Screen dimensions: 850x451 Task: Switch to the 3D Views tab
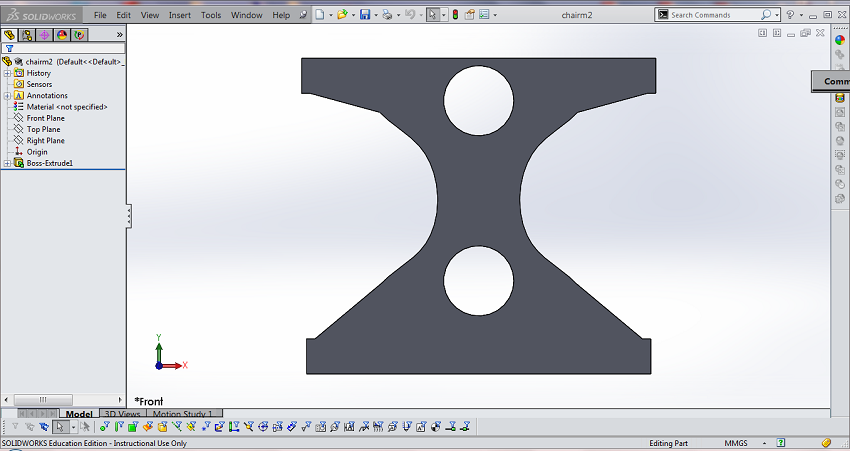(122, 414)
